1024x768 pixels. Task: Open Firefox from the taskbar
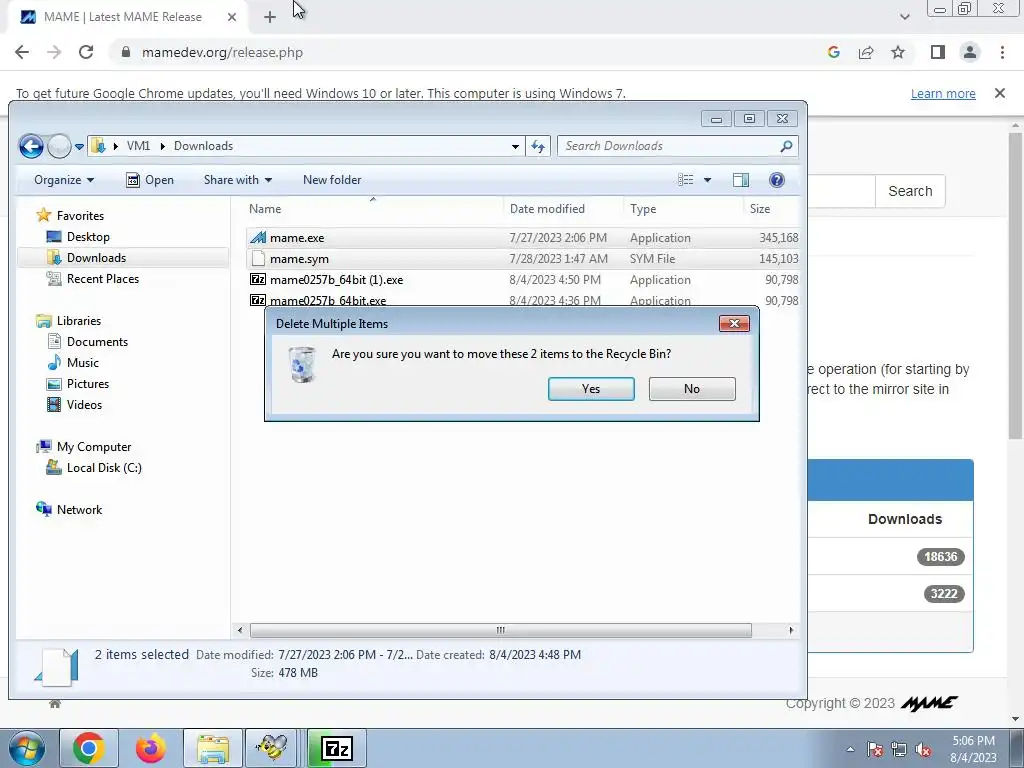[x=150, y=748]
